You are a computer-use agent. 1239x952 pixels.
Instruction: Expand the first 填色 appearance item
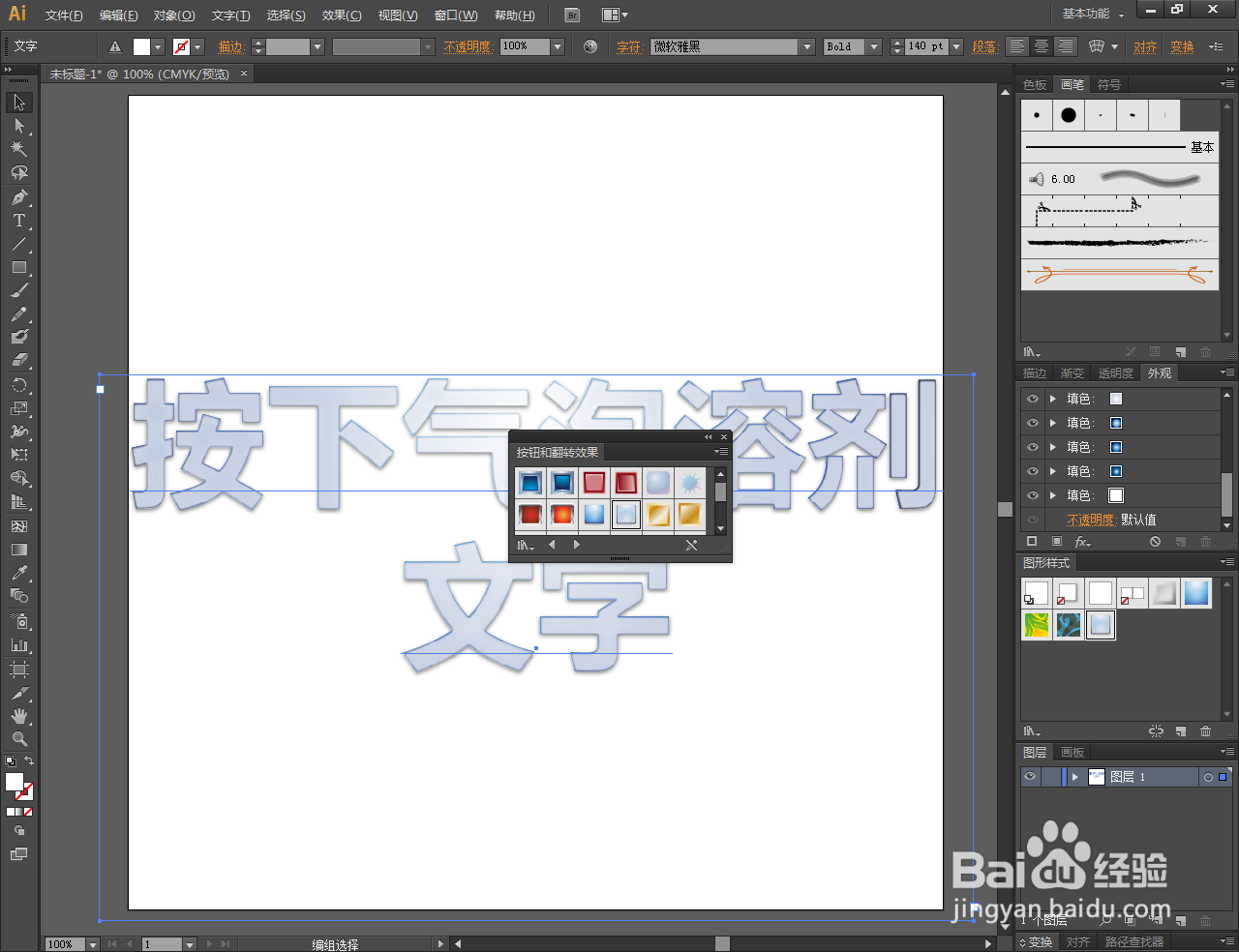pos(1053,399)
